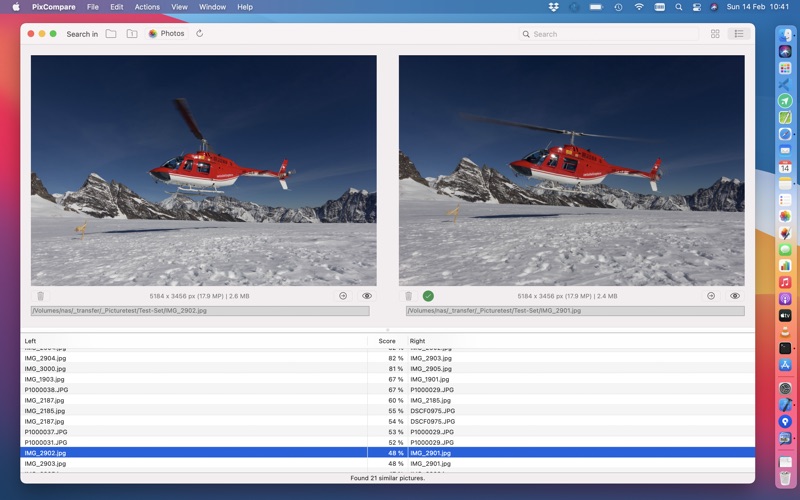The width and height of the screenshot is (800, 500).
Task: Select row IMG_2187.jpg with 60 % score
Action: 388,401
